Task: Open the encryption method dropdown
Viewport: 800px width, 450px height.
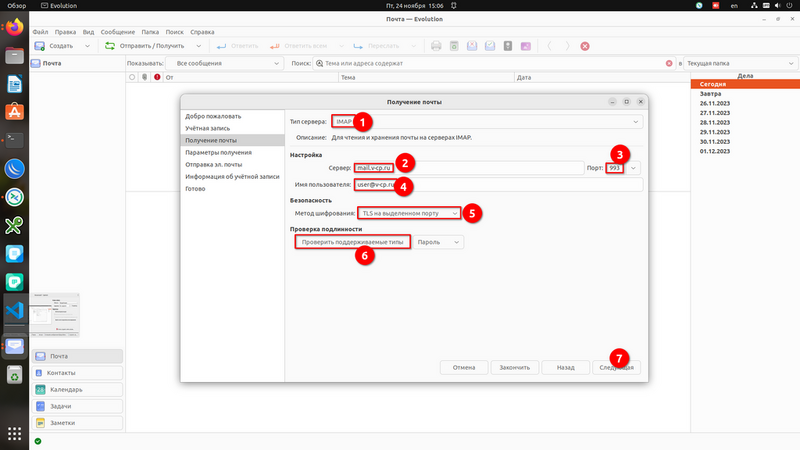Action: [409, 212]
